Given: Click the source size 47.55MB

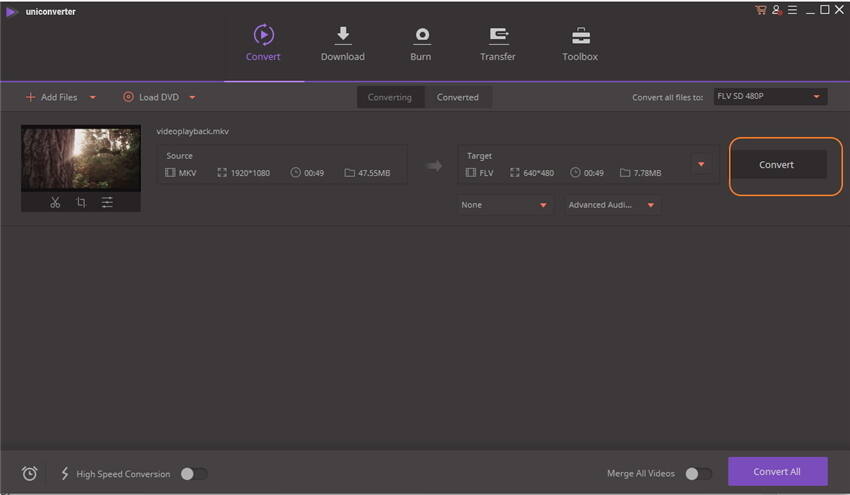Looking at the screenshot, I should pyautogui.click(x=374, y=173).
